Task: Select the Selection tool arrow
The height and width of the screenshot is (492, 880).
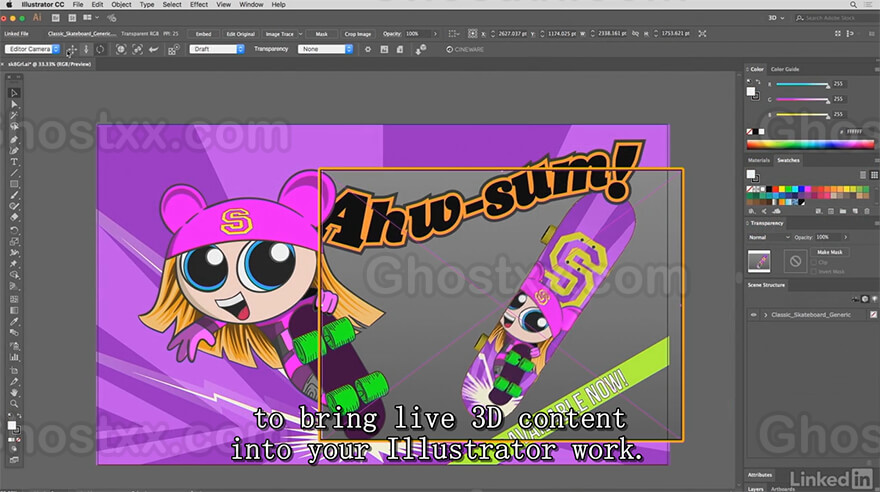Action: (x=14, y=93)
